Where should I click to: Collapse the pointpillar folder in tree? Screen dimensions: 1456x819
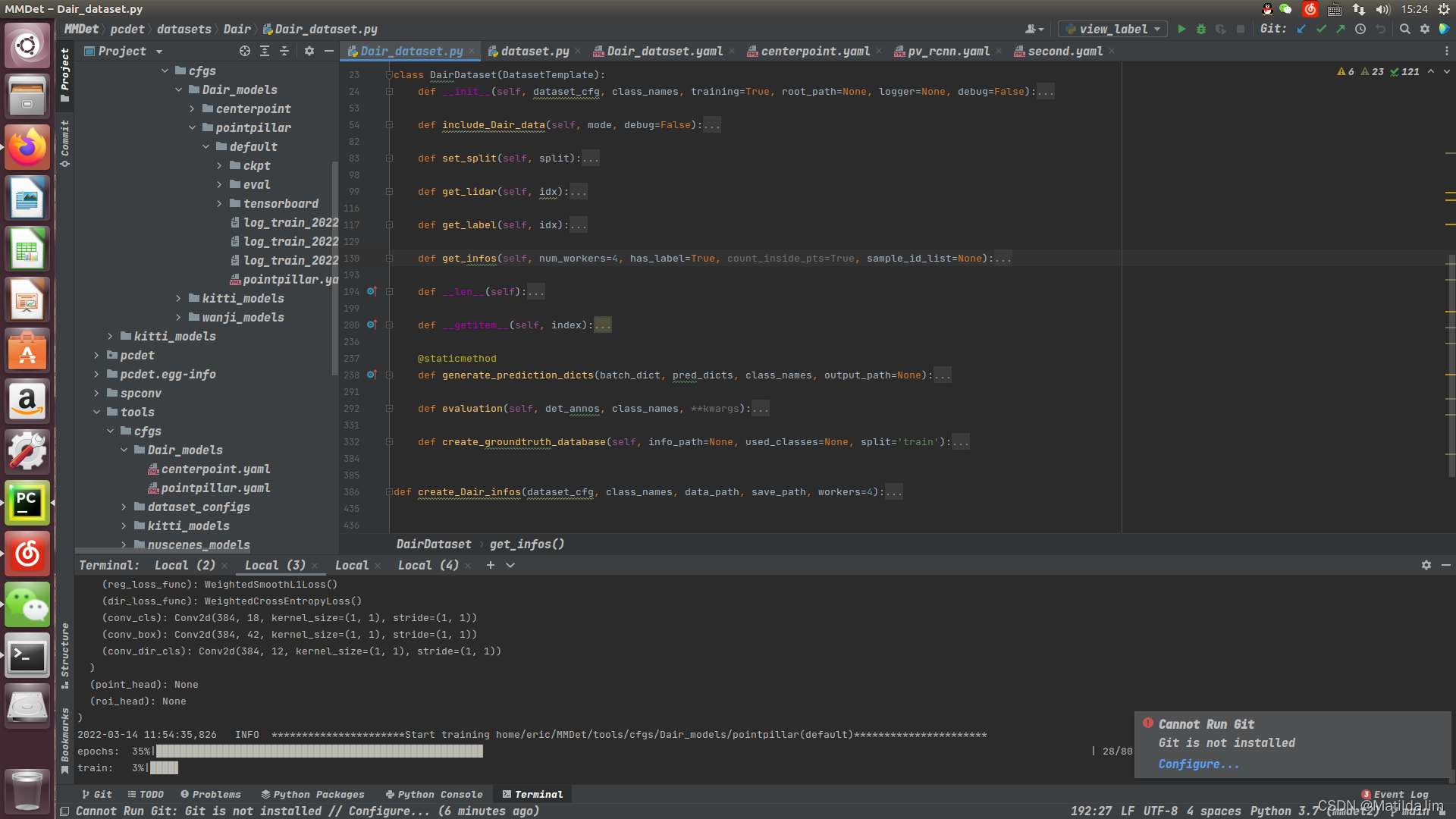pyautogui.click(x=193, y=127)
